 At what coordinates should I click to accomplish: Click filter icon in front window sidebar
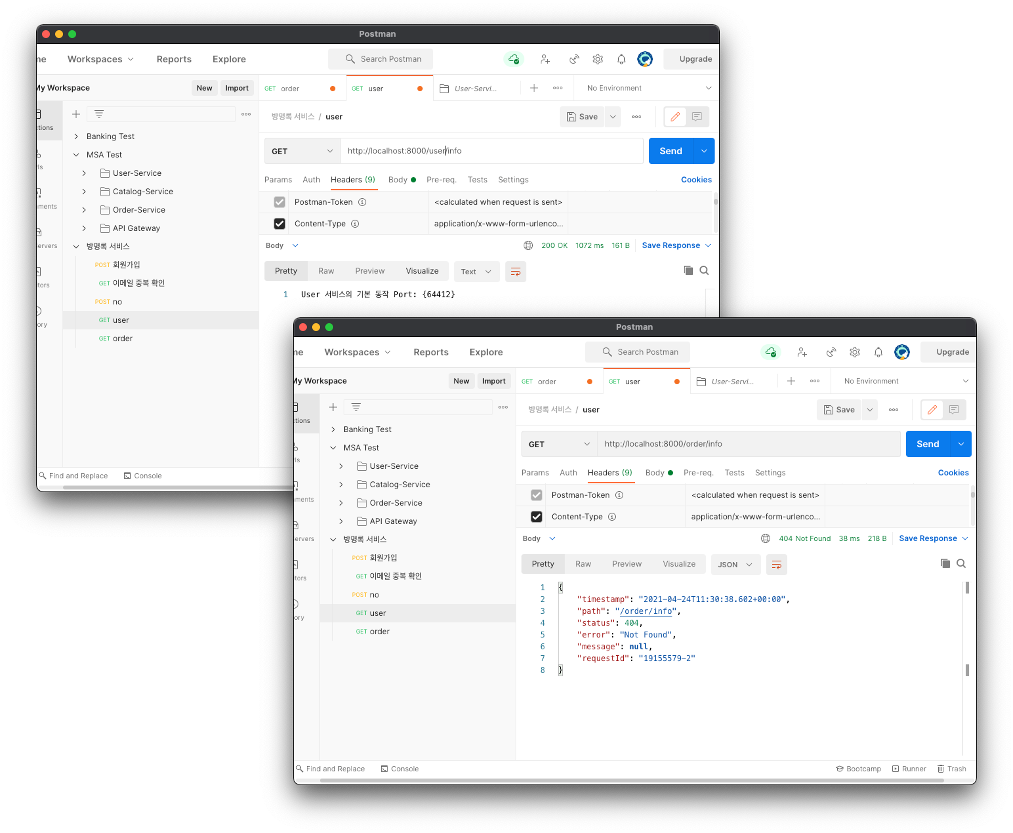(x=356, y=407)
